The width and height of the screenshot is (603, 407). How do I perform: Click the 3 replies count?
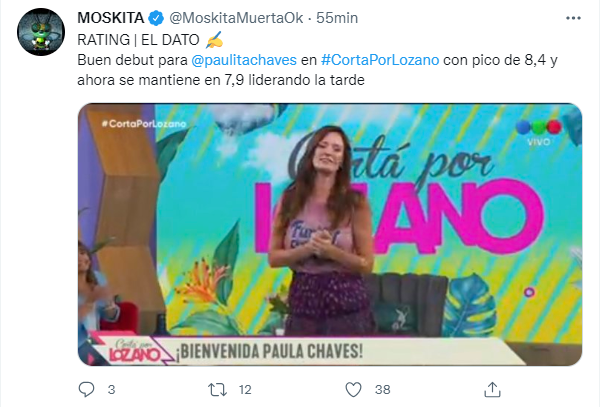click(111, 390)
